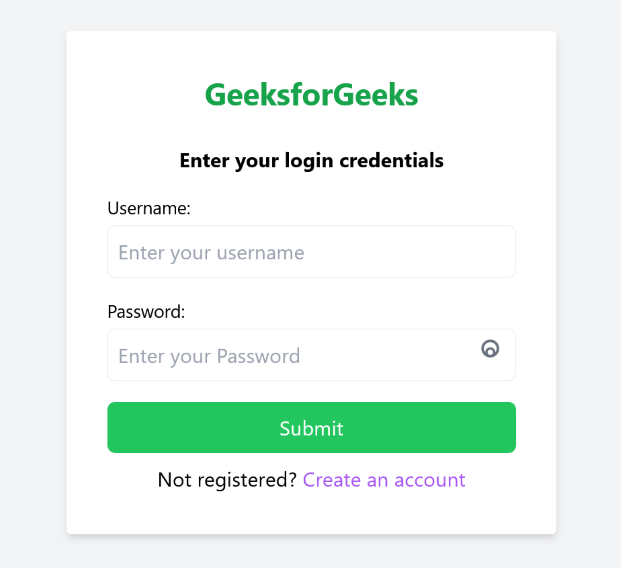Screen dimensions: 621x568
Task: Show the password using the eye icon
Action: (490, 349)
